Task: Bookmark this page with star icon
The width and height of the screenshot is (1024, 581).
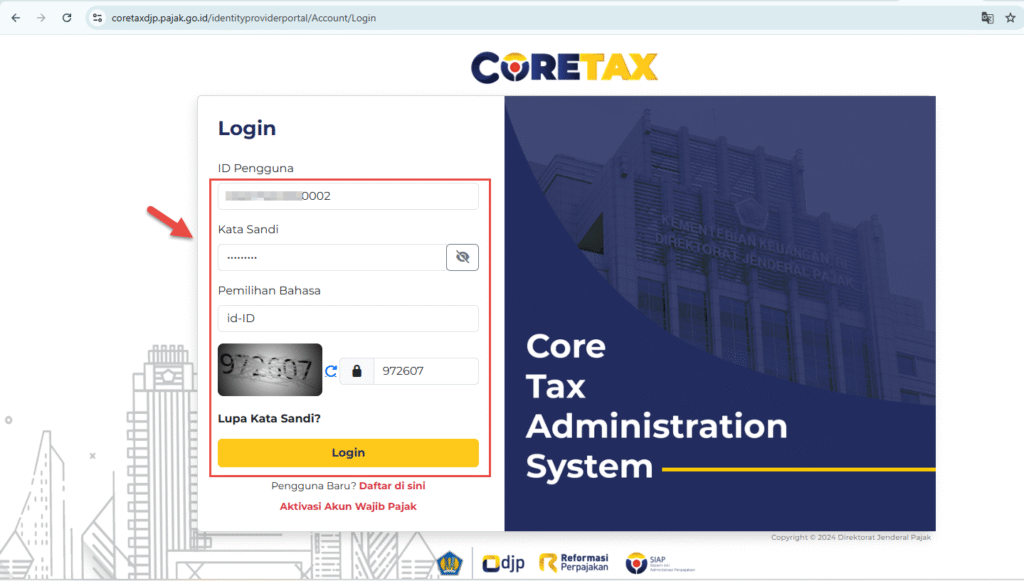Action: click(x=1010, y=18)
